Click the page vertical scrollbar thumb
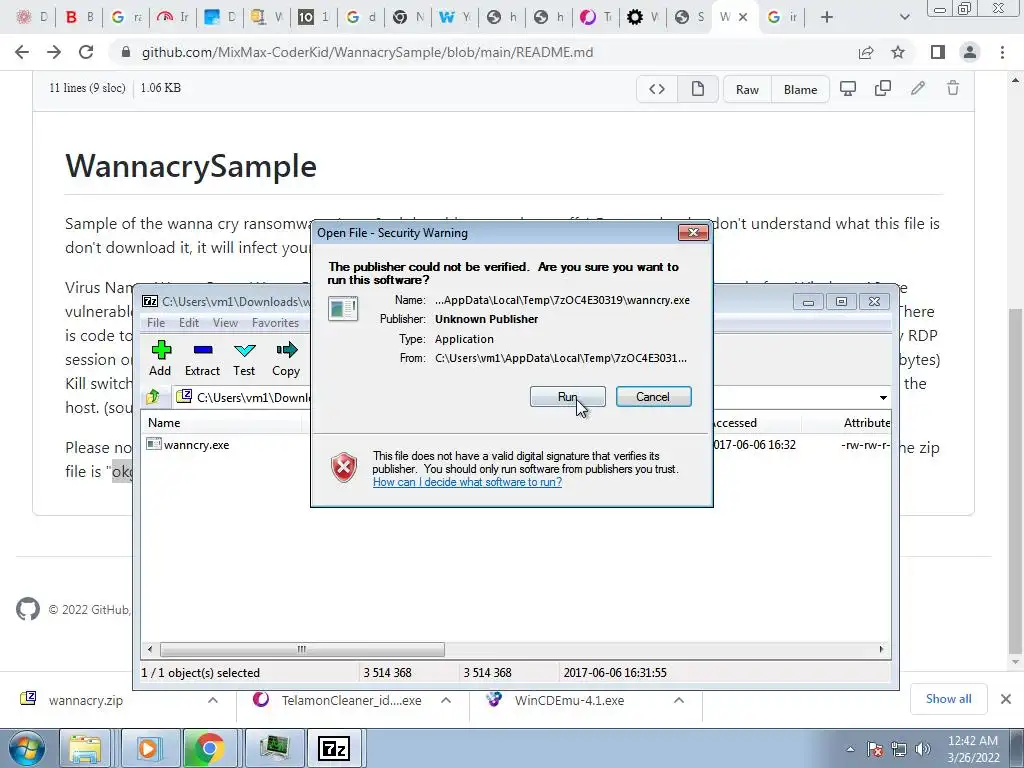Screen dimensions: 1024x768 coord(1014,480)
